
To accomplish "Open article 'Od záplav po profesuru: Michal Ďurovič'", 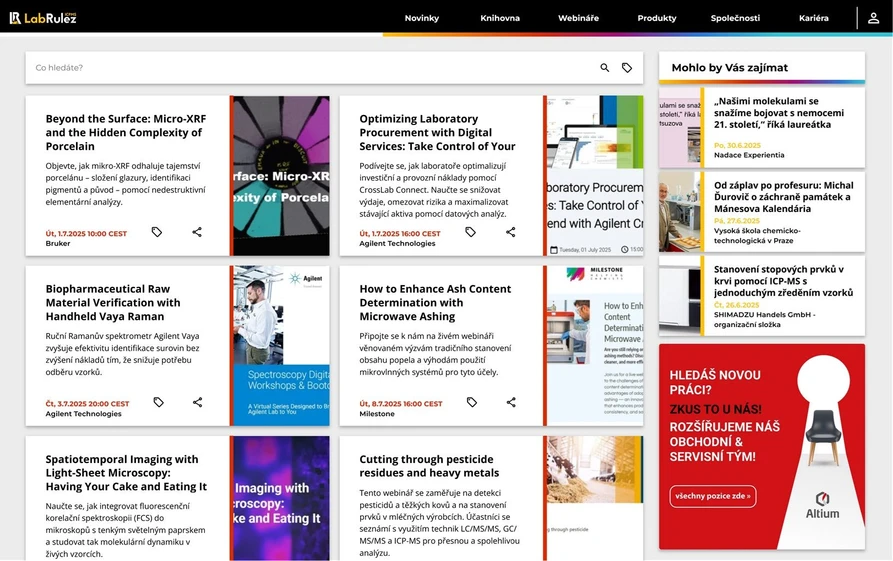I will click(x=784, y=197).
